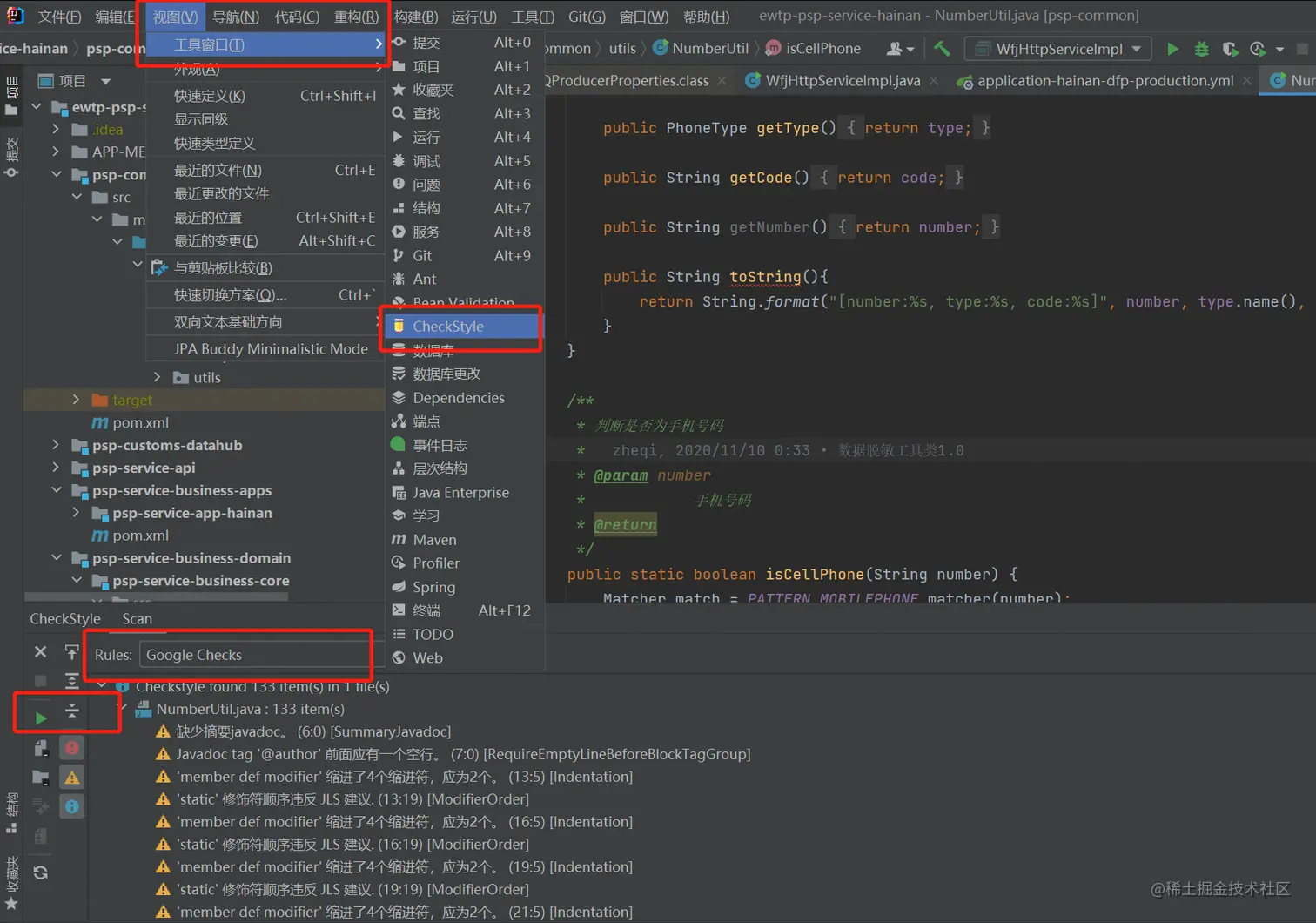
Task: Close the WfjHttpServiceImpl.java tab
Action: 933,80
